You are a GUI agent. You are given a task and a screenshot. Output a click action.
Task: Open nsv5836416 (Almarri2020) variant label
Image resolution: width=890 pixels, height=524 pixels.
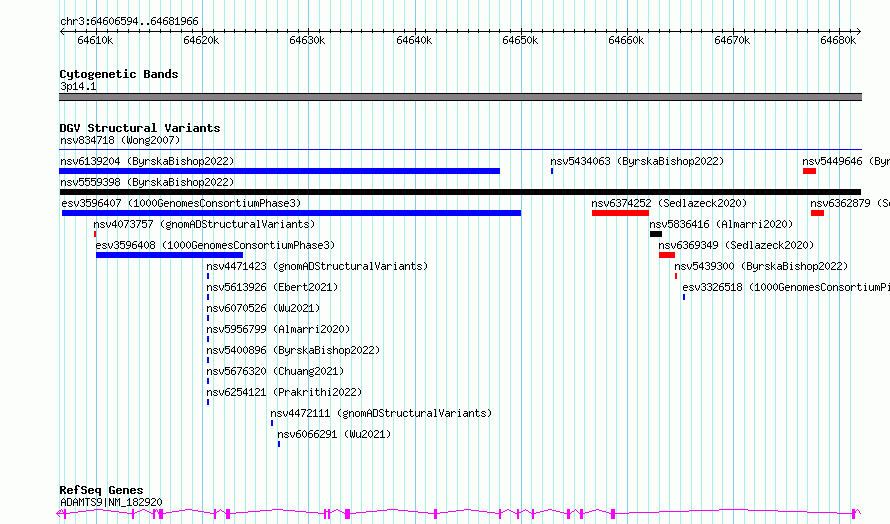click(721, 224)
